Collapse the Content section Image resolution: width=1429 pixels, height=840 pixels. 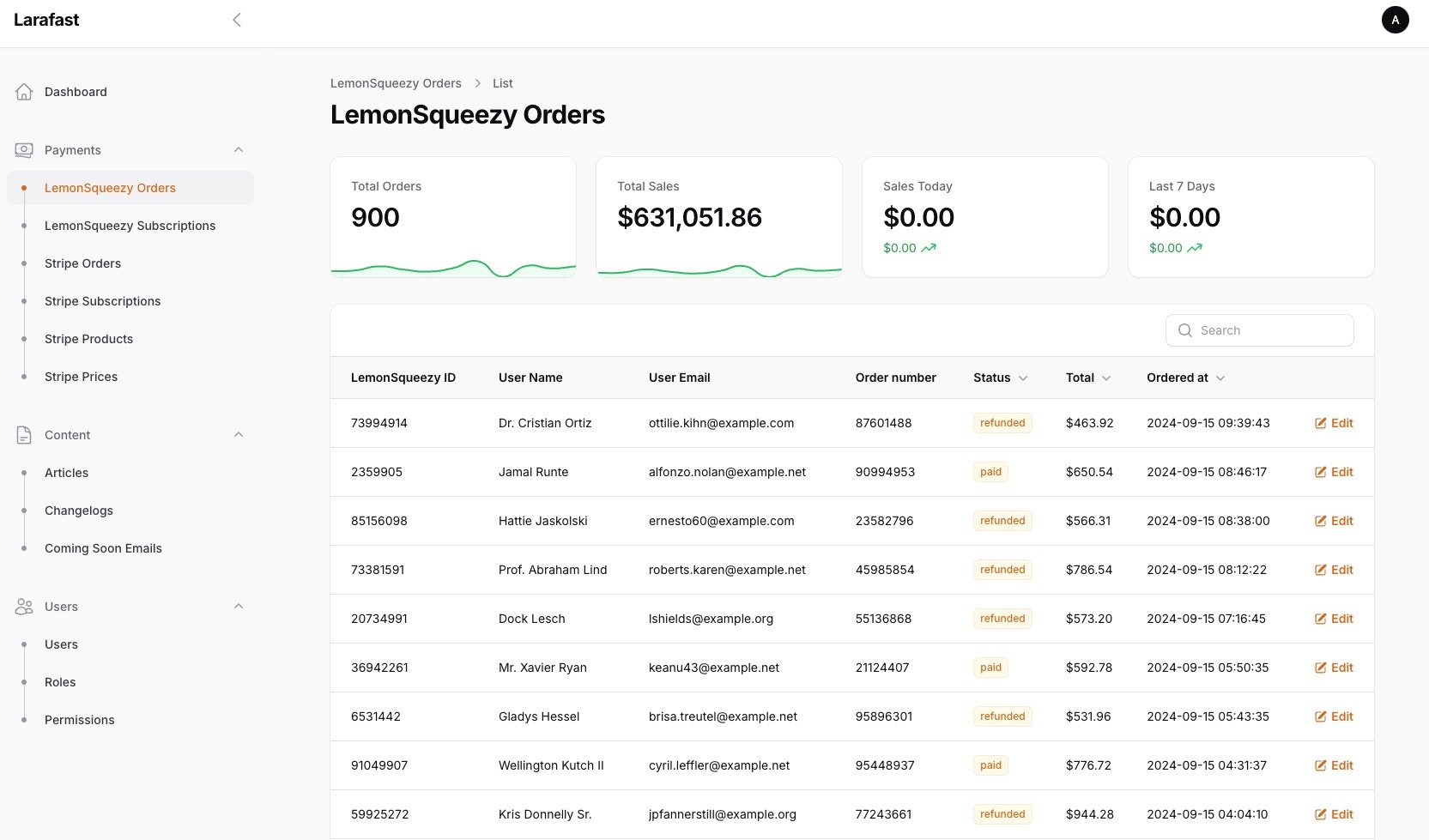pyautogui.click(x=239, y=435)
